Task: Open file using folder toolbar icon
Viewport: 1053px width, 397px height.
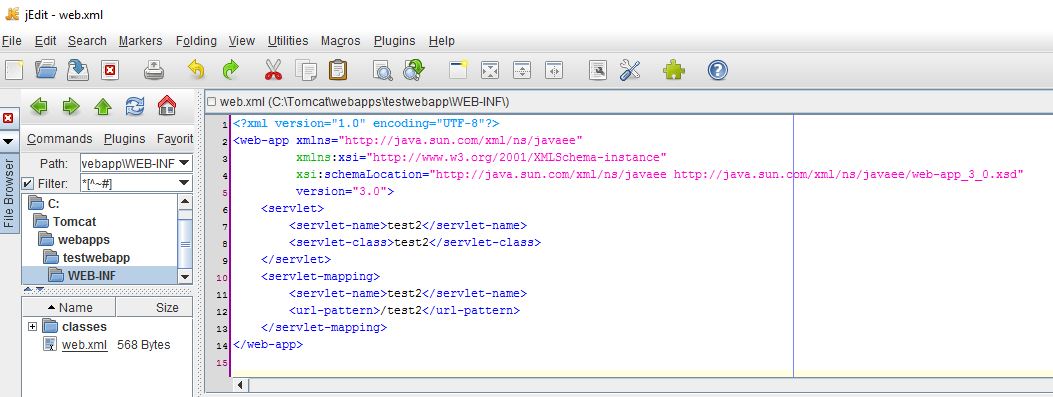Action: point(46,70)
